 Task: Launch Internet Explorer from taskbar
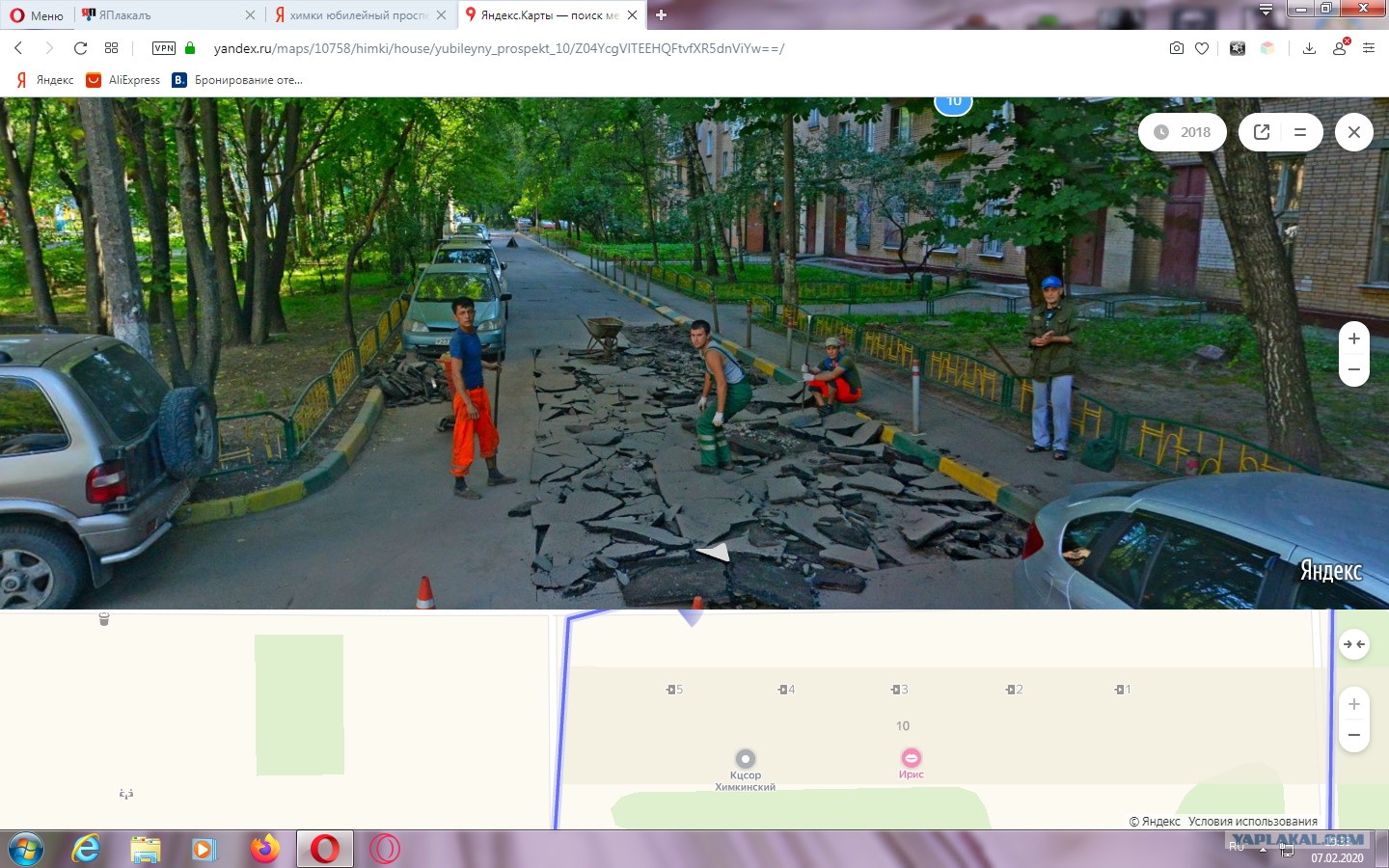pyautogui.click(x=87, y=849)
